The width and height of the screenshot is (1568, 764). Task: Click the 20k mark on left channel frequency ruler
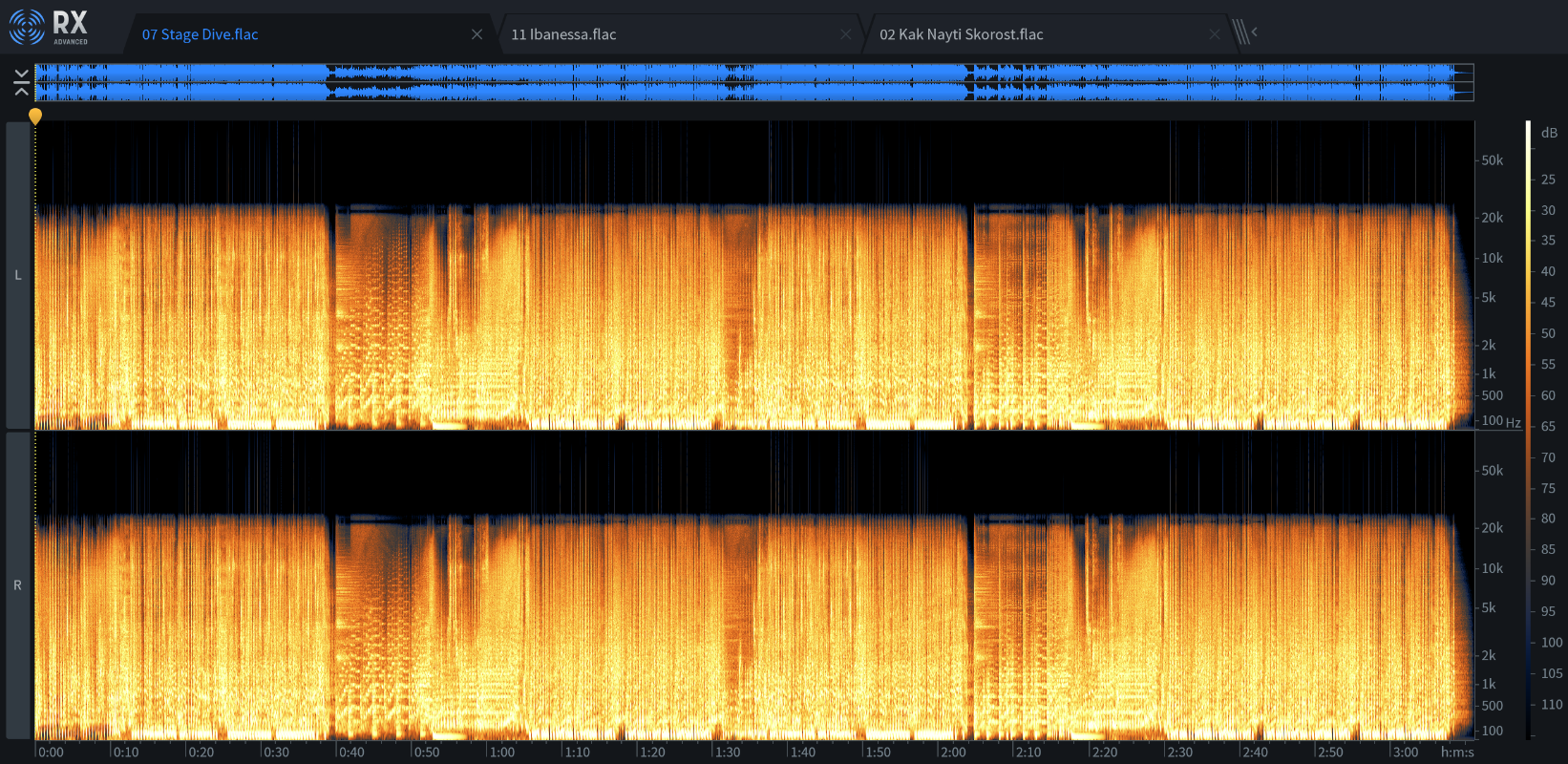click(x=1492, y=218)
